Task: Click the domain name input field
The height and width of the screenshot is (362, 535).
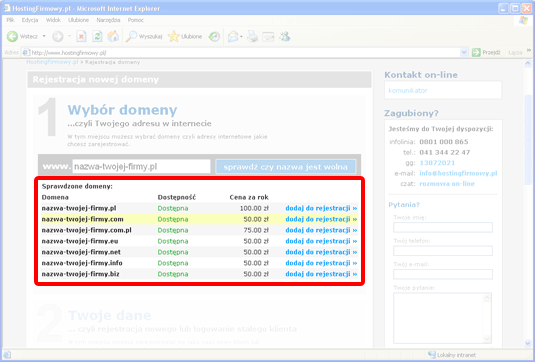Action: pyautogui.click(x=141, y=166)
